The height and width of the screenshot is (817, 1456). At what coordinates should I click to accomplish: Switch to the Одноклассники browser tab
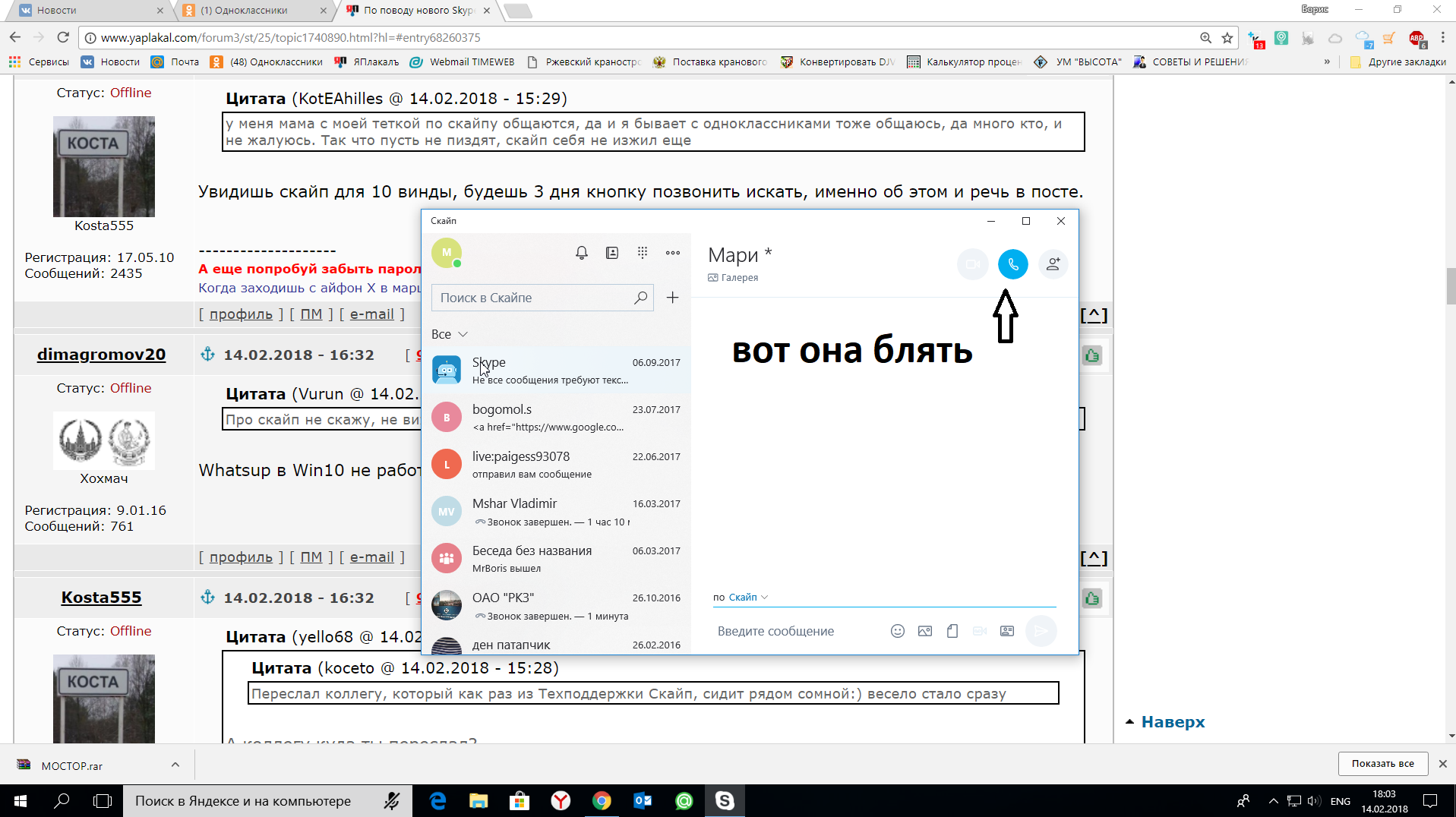tap(255, 11)
